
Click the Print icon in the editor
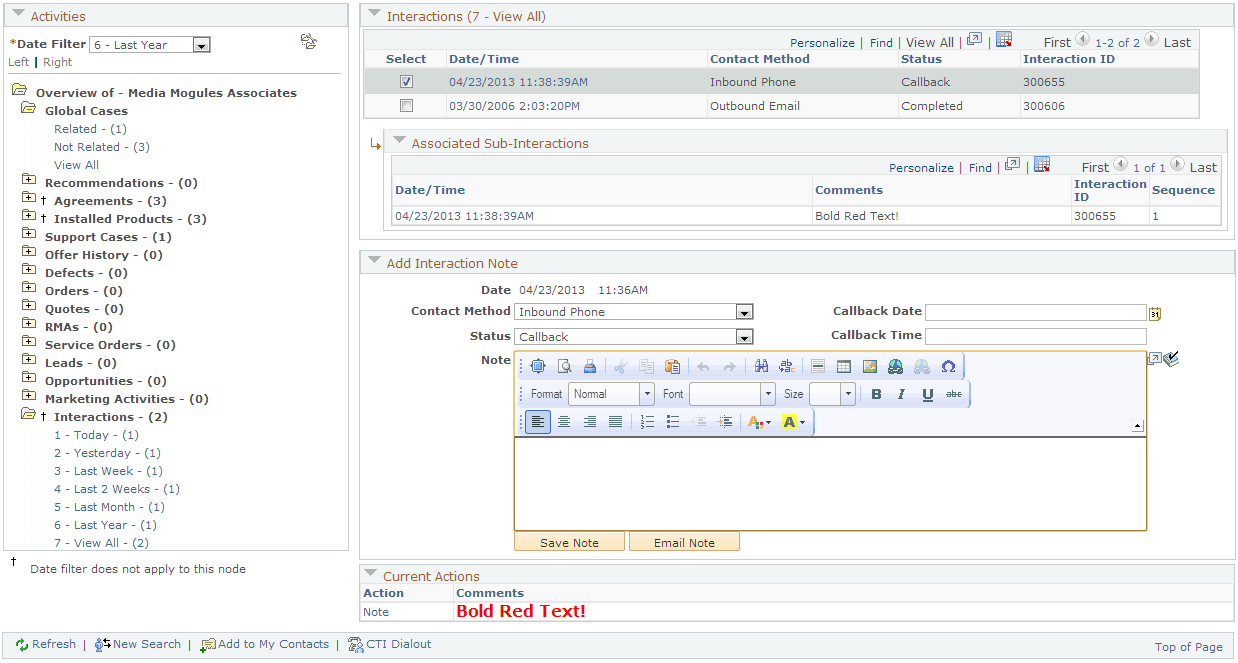590,366
